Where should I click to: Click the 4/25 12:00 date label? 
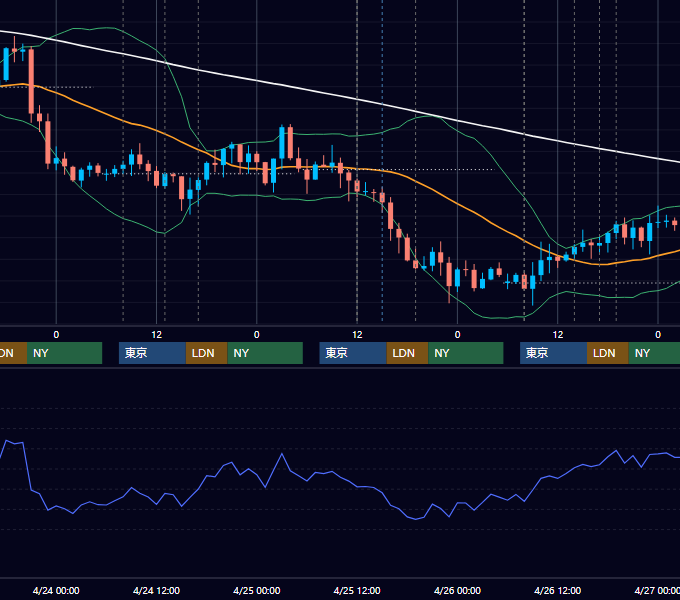(357, 590)
